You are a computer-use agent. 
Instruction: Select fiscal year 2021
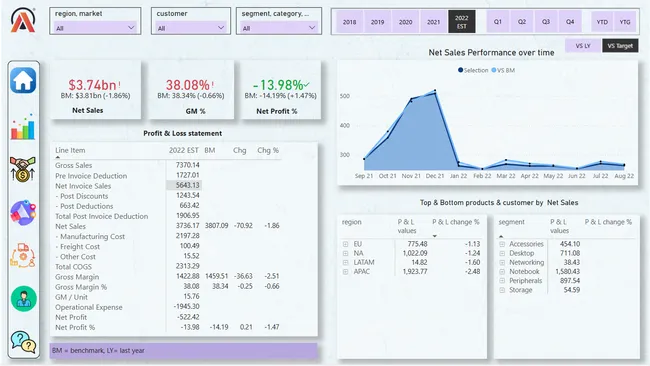click(x=434, y=22)
